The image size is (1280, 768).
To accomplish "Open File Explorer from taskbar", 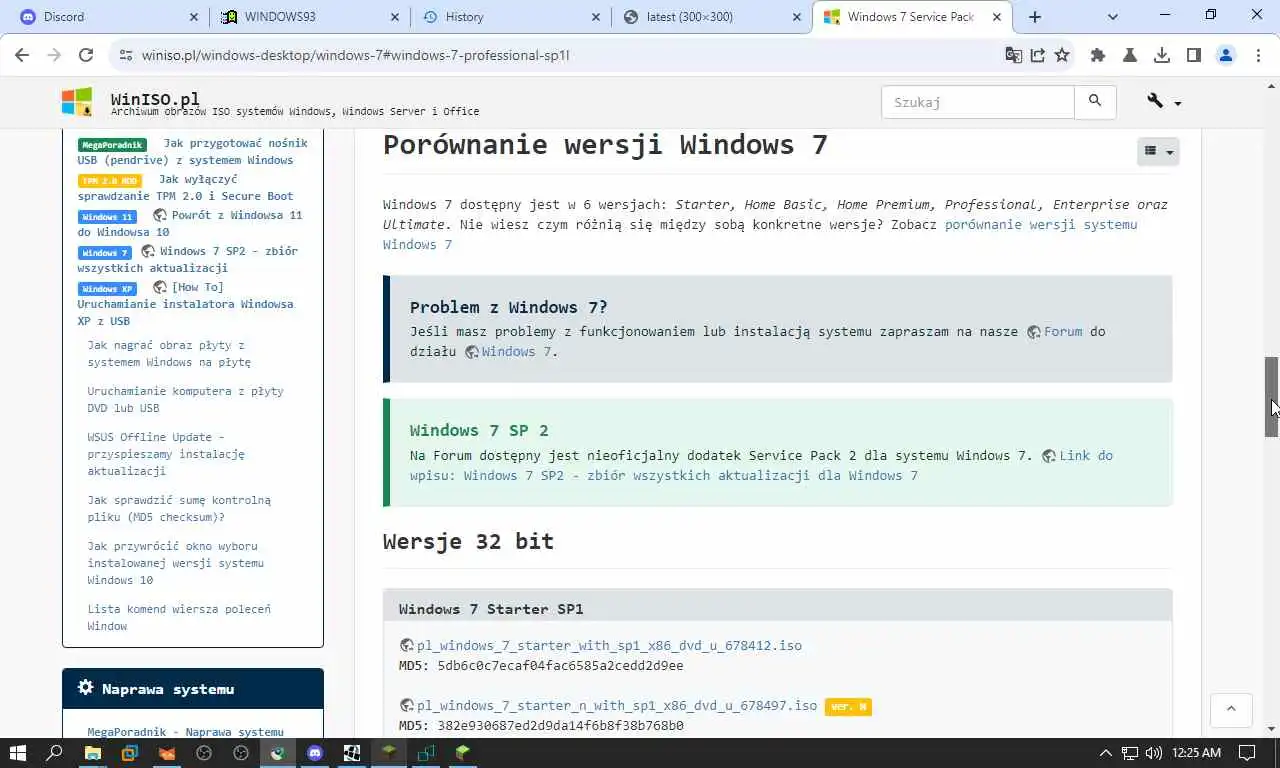I will 92,752.
